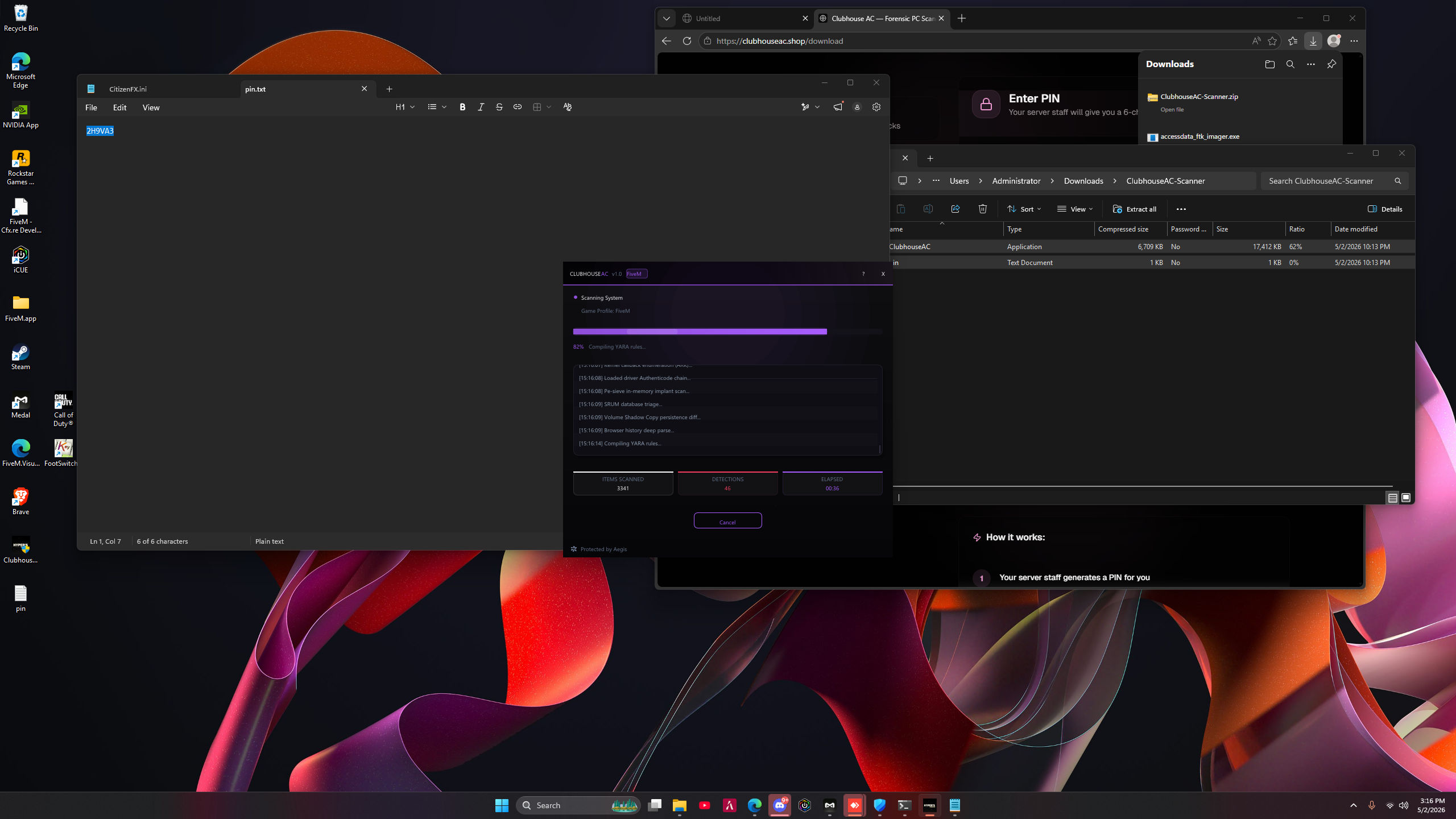Click the Plain text status bar entry
The height and width of the screenshot is (819, 1456).
270,541
